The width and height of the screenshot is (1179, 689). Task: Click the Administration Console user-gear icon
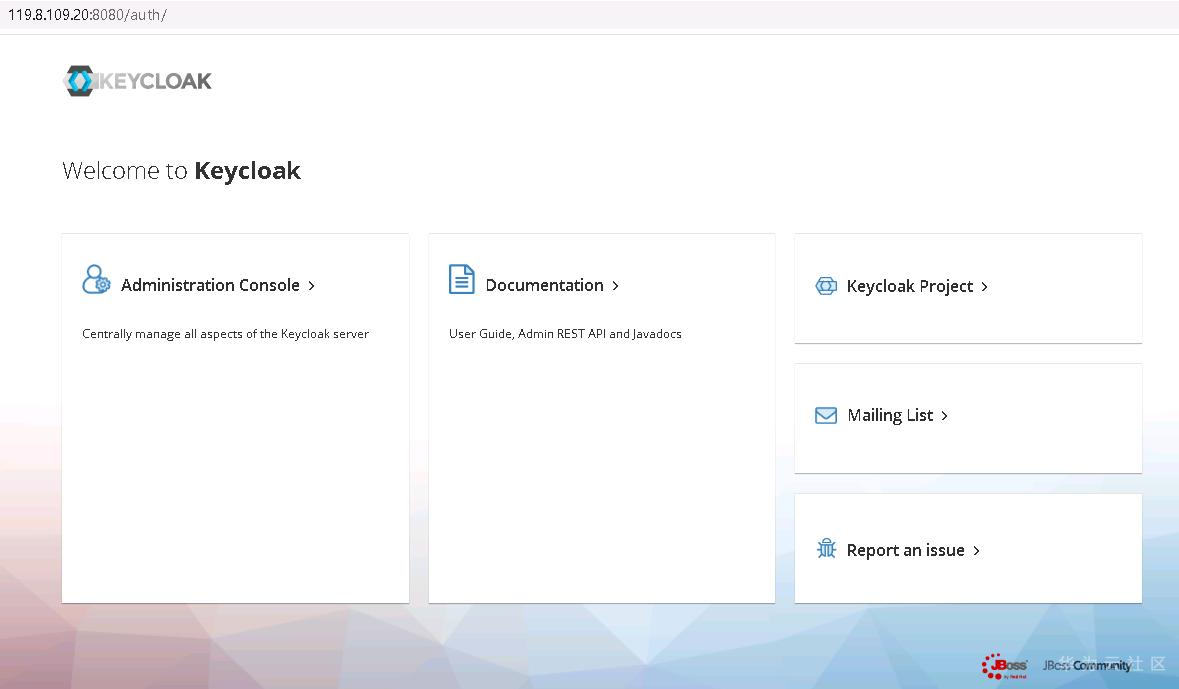(x=96, y=279)
